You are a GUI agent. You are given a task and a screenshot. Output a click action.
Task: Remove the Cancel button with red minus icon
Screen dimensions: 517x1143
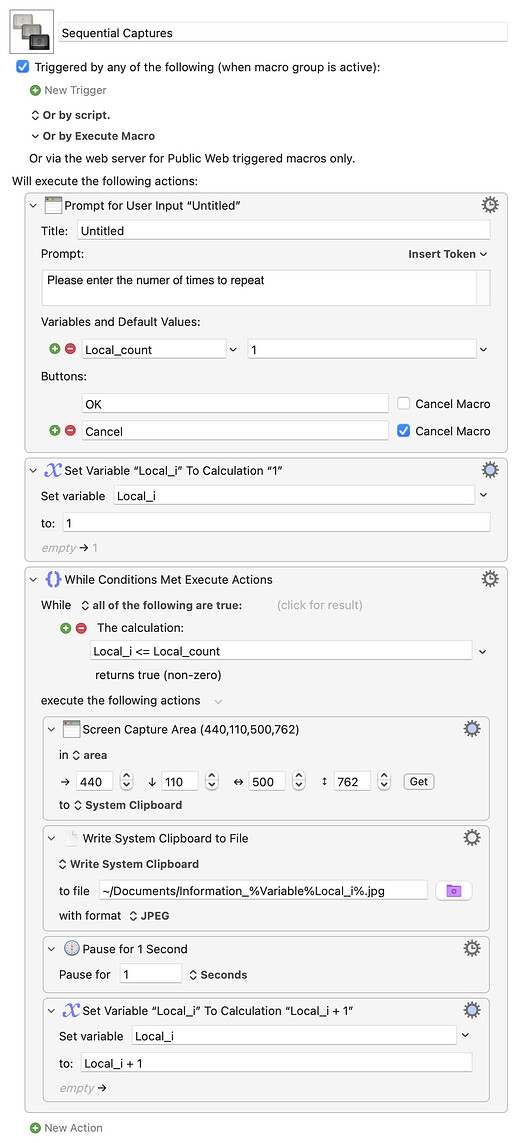(x=71, y=431)
